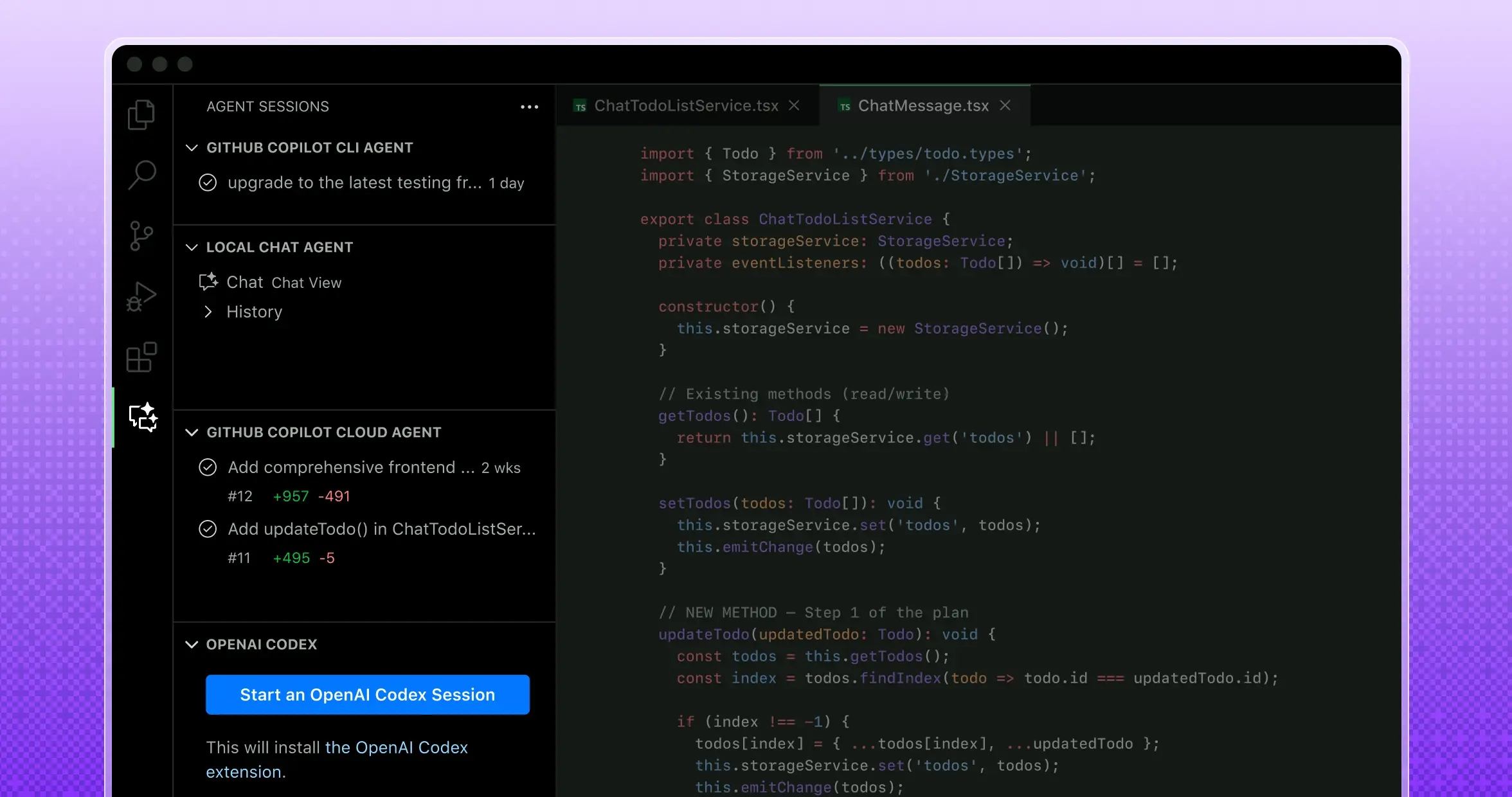The height and width of the screenshot is (797, 1512).
Task: Expand the History tree item
Action: click(x=208, y=312)
